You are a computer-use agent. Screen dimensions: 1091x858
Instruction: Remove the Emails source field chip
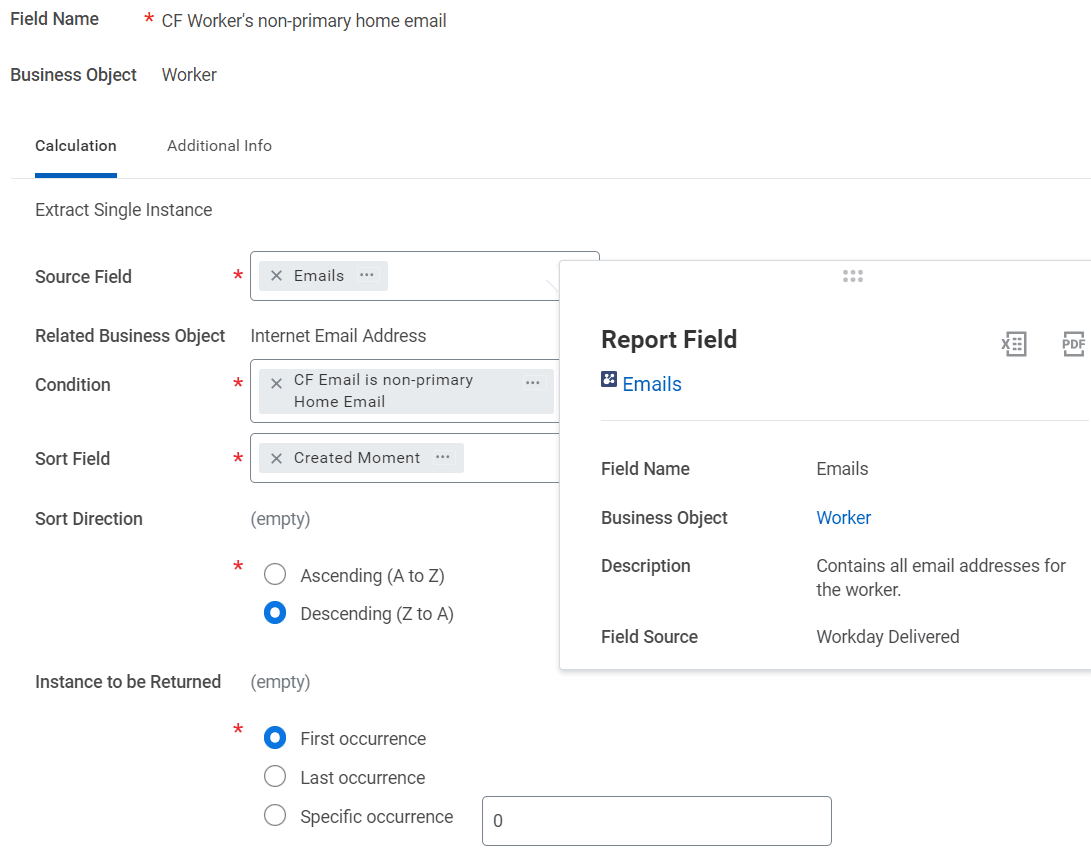pos(277,276)
